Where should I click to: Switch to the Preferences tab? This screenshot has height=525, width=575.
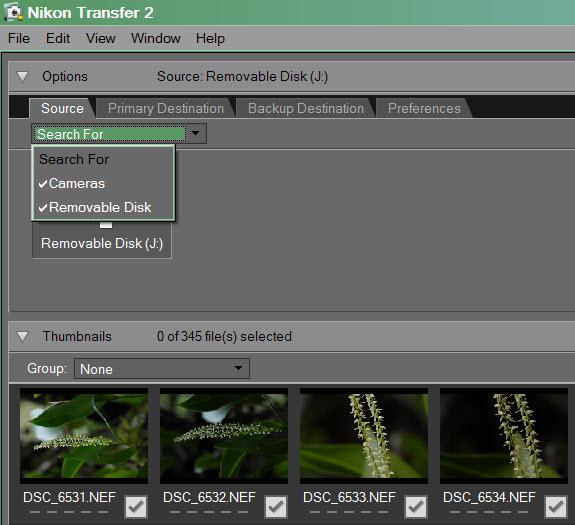424,108
